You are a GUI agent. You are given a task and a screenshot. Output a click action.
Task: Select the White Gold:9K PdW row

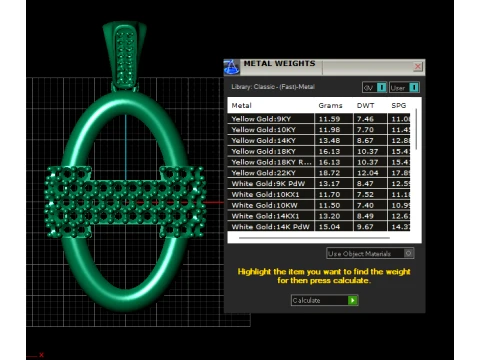(319, 183)
